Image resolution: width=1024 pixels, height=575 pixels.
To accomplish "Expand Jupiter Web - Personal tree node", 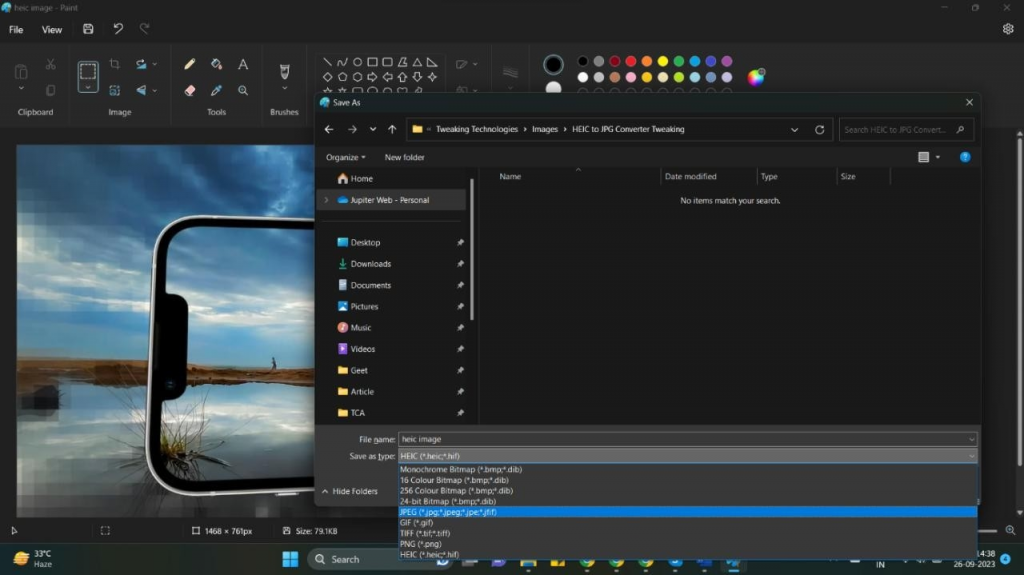I will click(x=326, y=200).
